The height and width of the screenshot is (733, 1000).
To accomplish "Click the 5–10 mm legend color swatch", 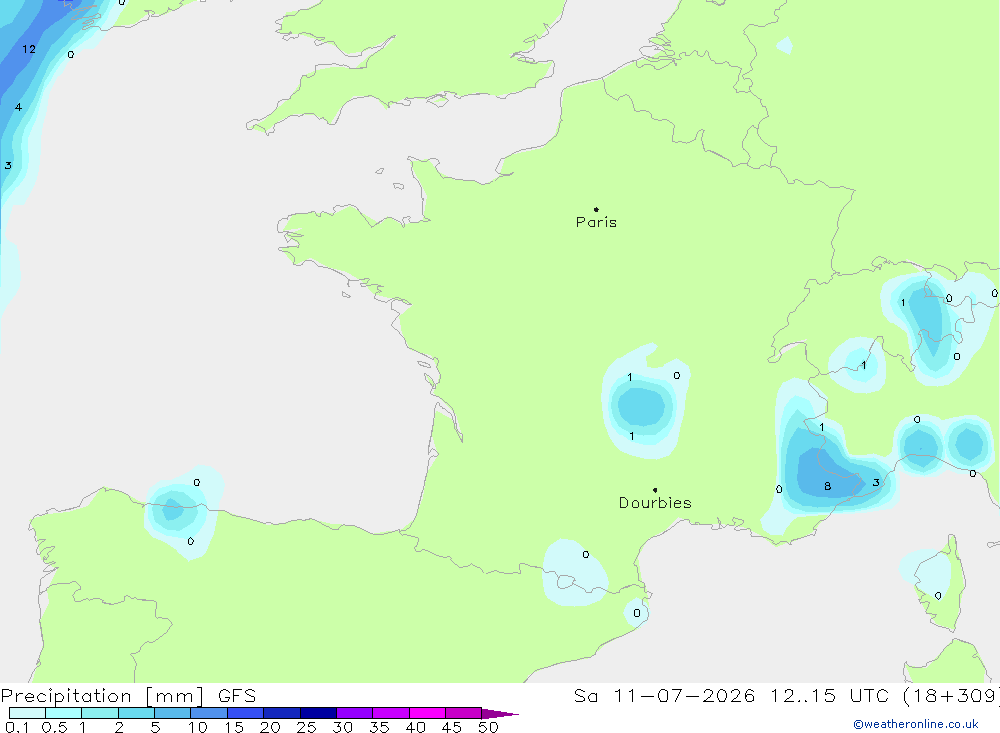I will point(172,713).
